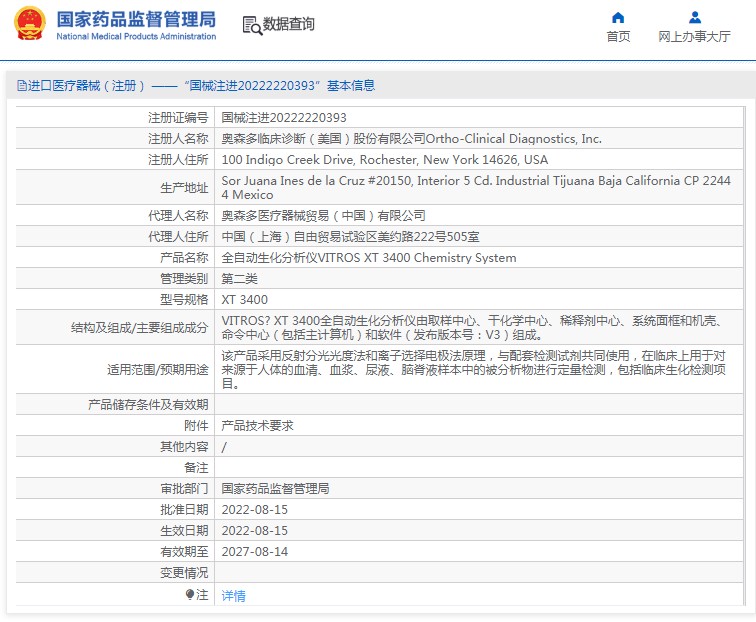Select model value XT 3400 in 型号规格 row
756x622 pixels.
244,299
